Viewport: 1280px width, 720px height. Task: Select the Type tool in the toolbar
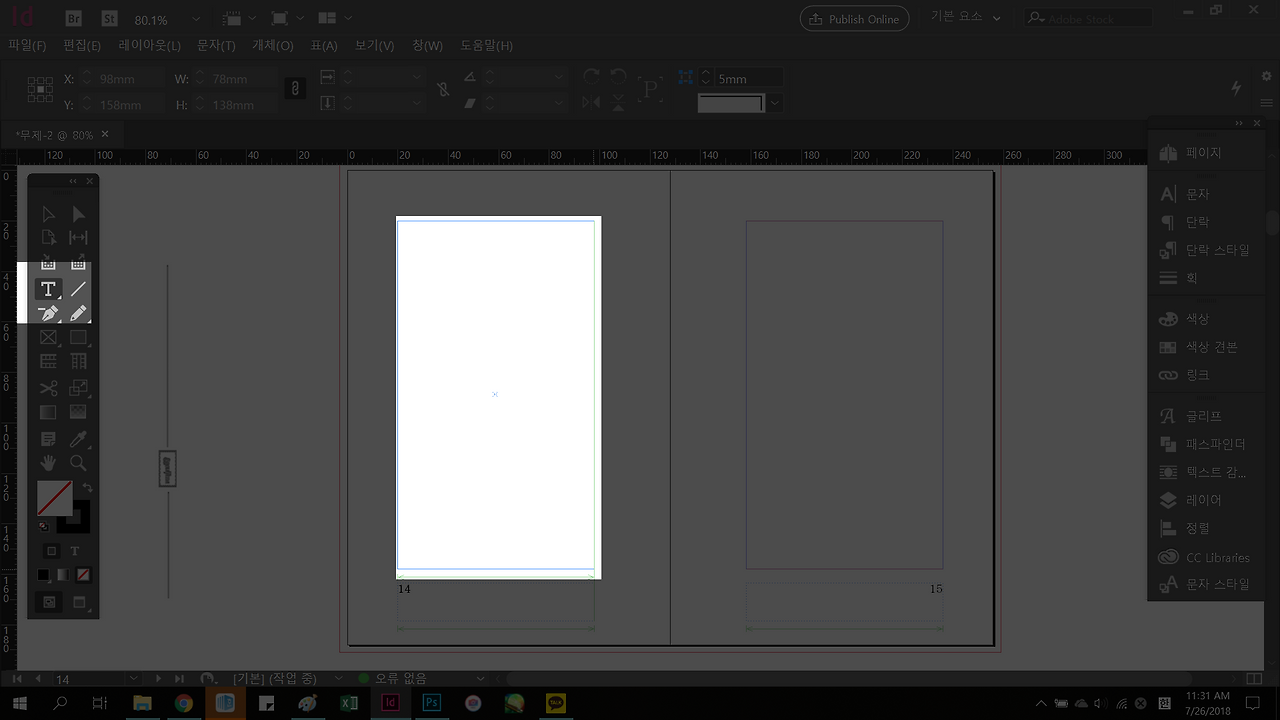click(x=48, y=288)
